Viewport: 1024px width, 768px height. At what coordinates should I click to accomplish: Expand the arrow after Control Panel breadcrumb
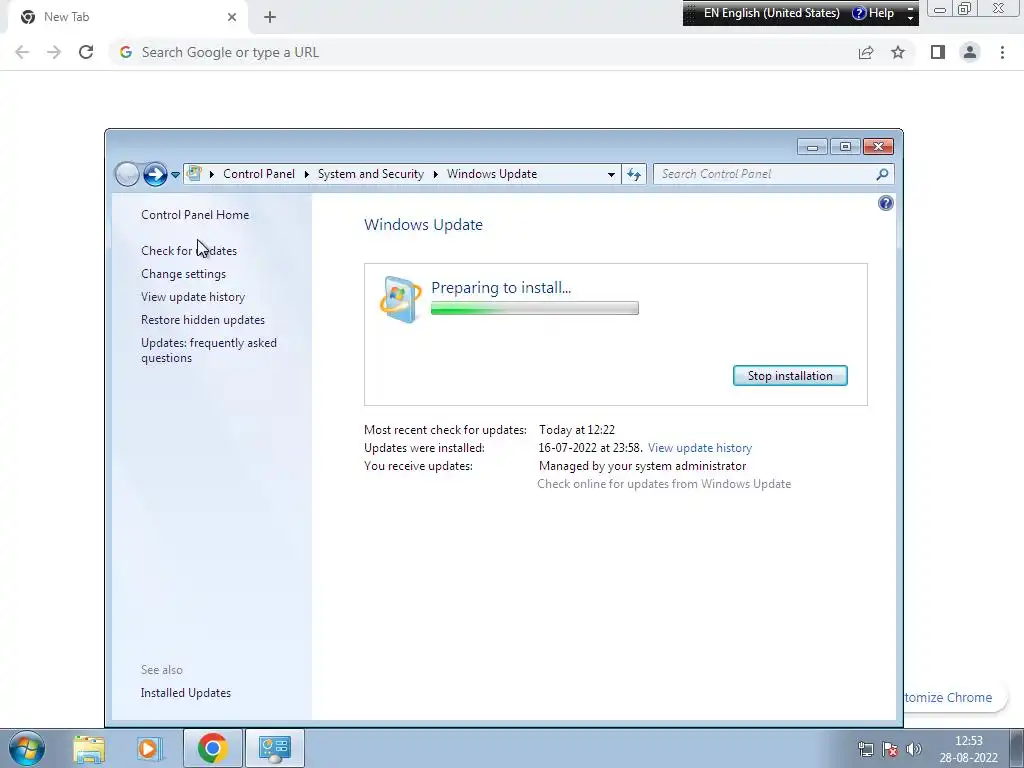(x=306, y=174)
